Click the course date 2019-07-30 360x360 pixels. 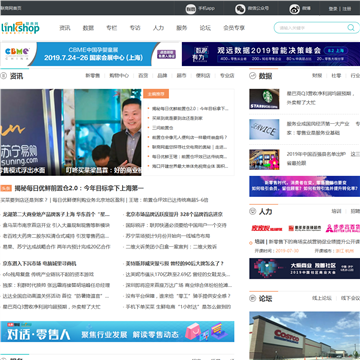[x=287, y=251]
